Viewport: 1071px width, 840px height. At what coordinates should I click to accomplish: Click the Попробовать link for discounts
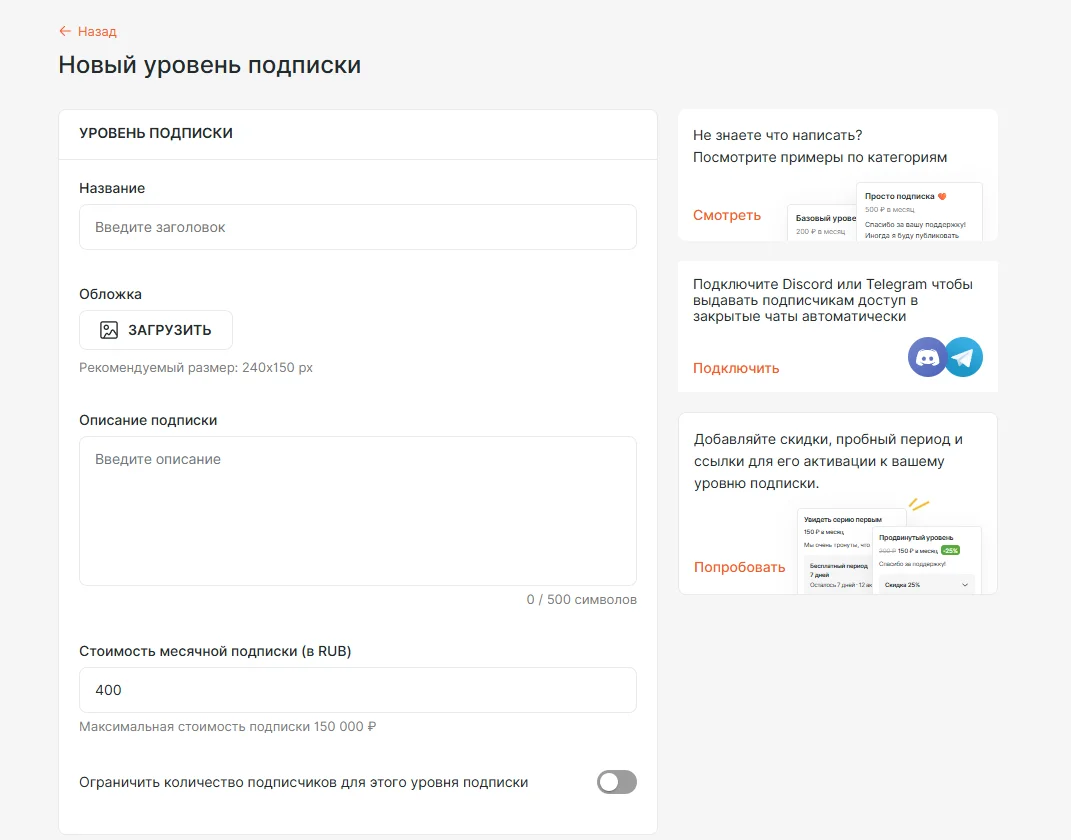pyautogui.click(x=740, y=567)
